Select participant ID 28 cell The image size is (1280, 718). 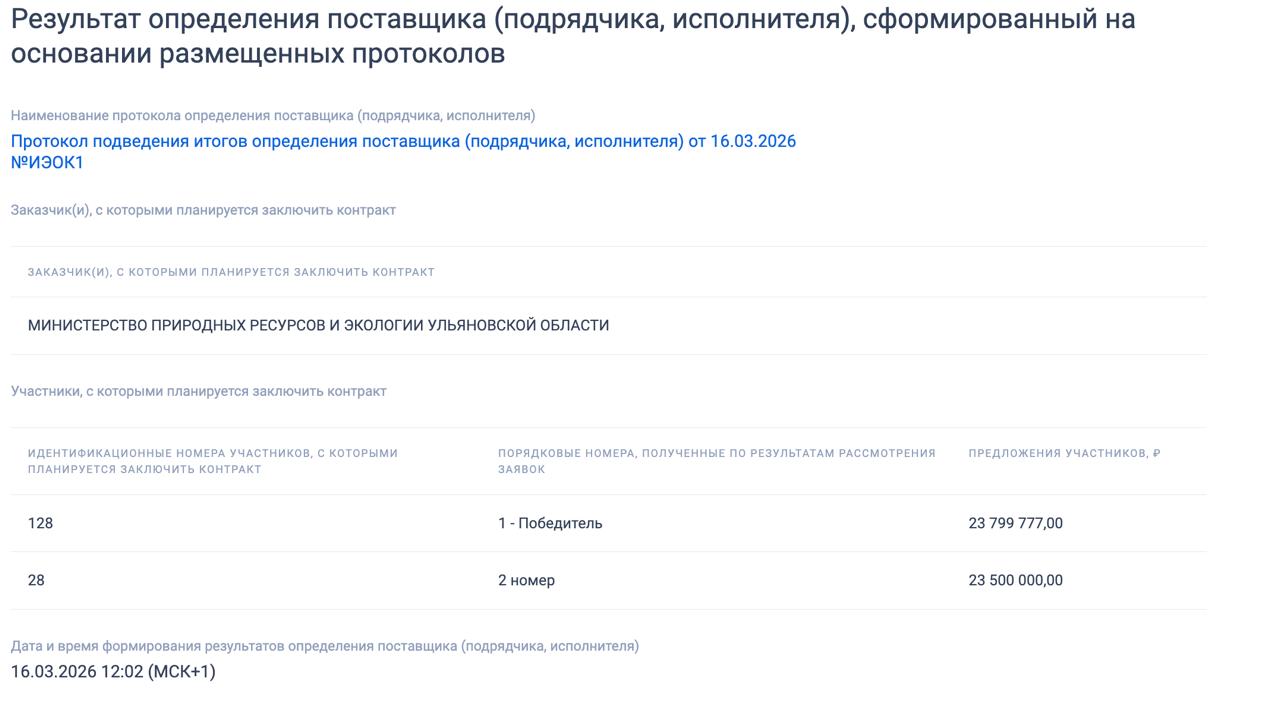37,580
